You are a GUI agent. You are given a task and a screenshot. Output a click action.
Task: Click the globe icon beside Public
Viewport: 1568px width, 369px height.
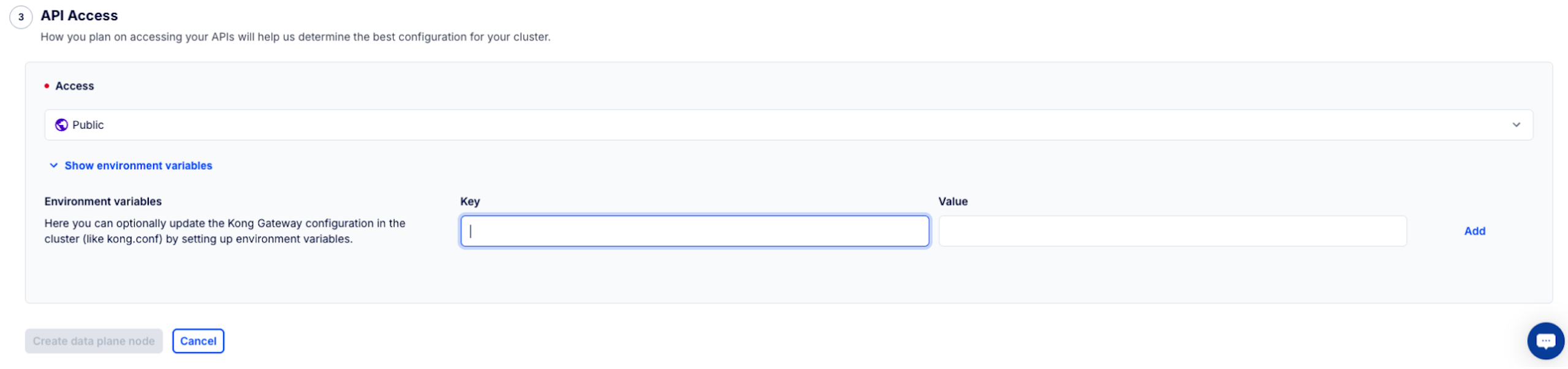61,125
